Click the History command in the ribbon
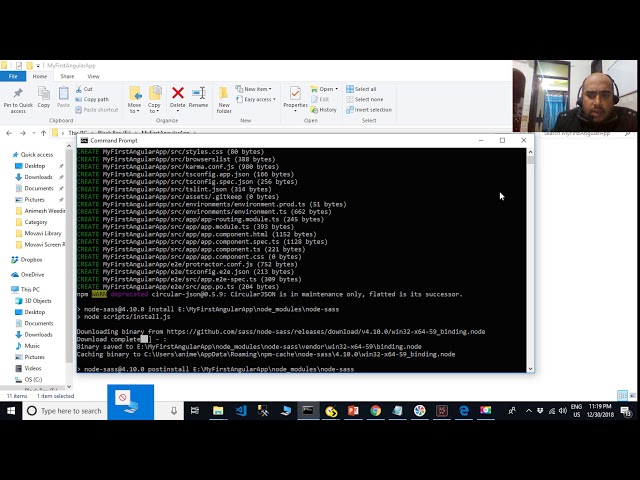This screenshot has height=480, width=640. click(324, 110)
